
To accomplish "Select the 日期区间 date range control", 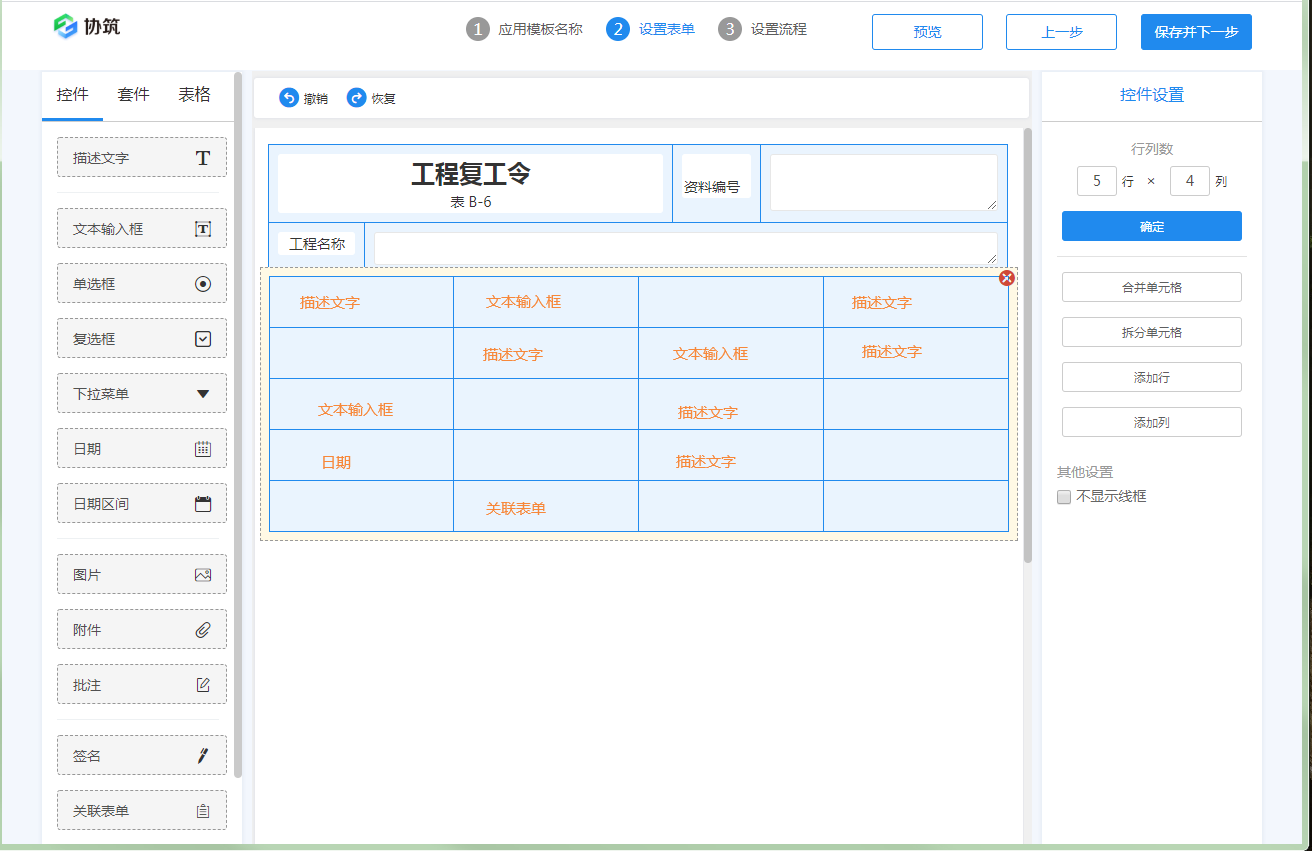I will coord(141,503).
